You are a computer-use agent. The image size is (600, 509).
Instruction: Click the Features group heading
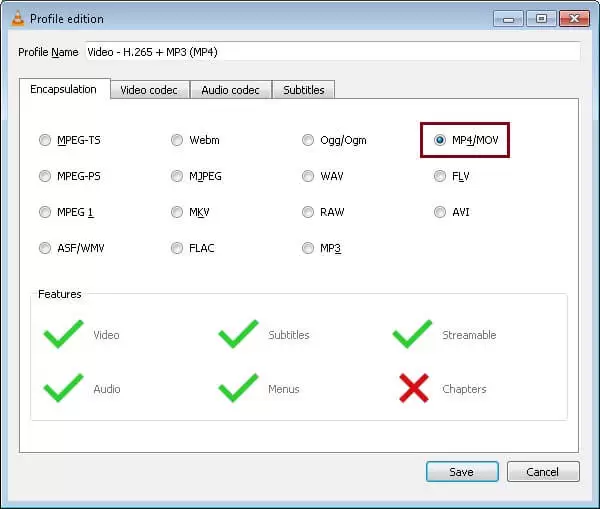coord(60,294)
